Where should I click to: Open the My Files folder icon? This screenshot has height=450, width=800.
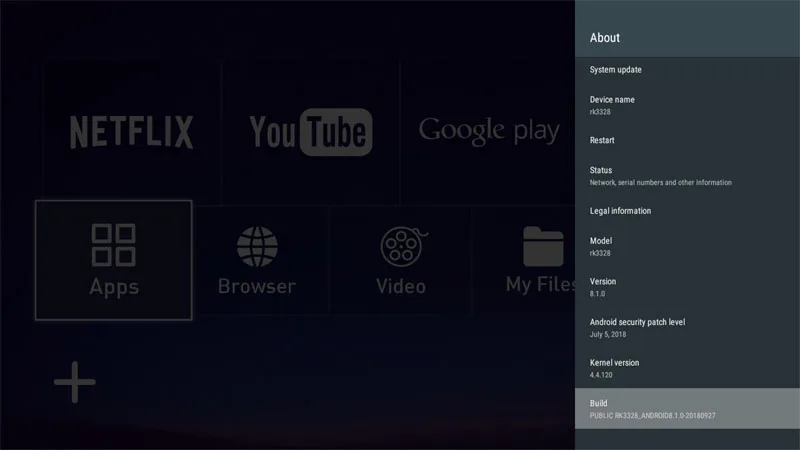point(543,246)
